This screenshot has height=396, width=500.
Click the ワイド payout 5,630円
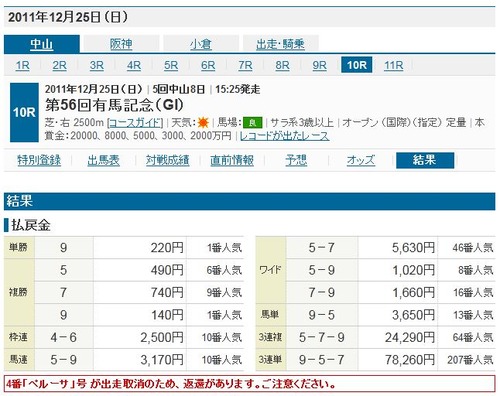point(413,248)
